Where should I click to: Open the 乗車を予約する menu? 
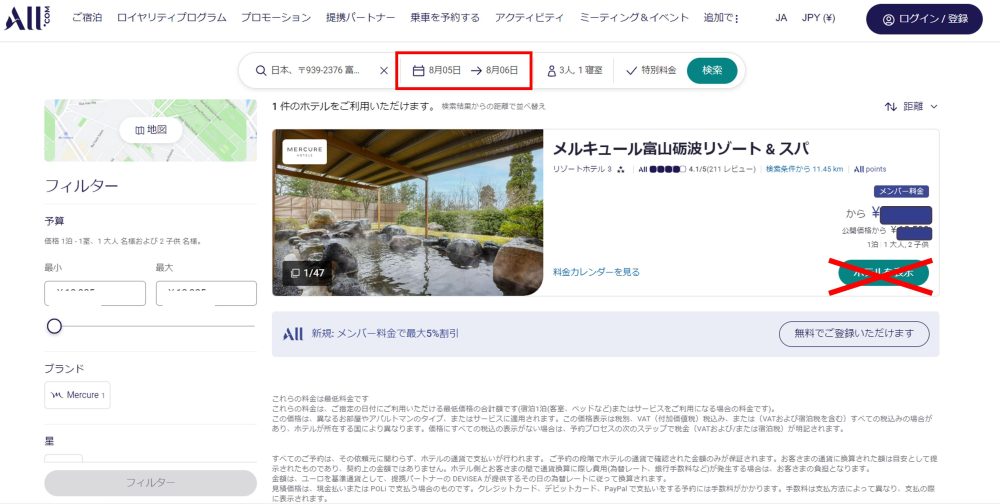tap(445, 18)
